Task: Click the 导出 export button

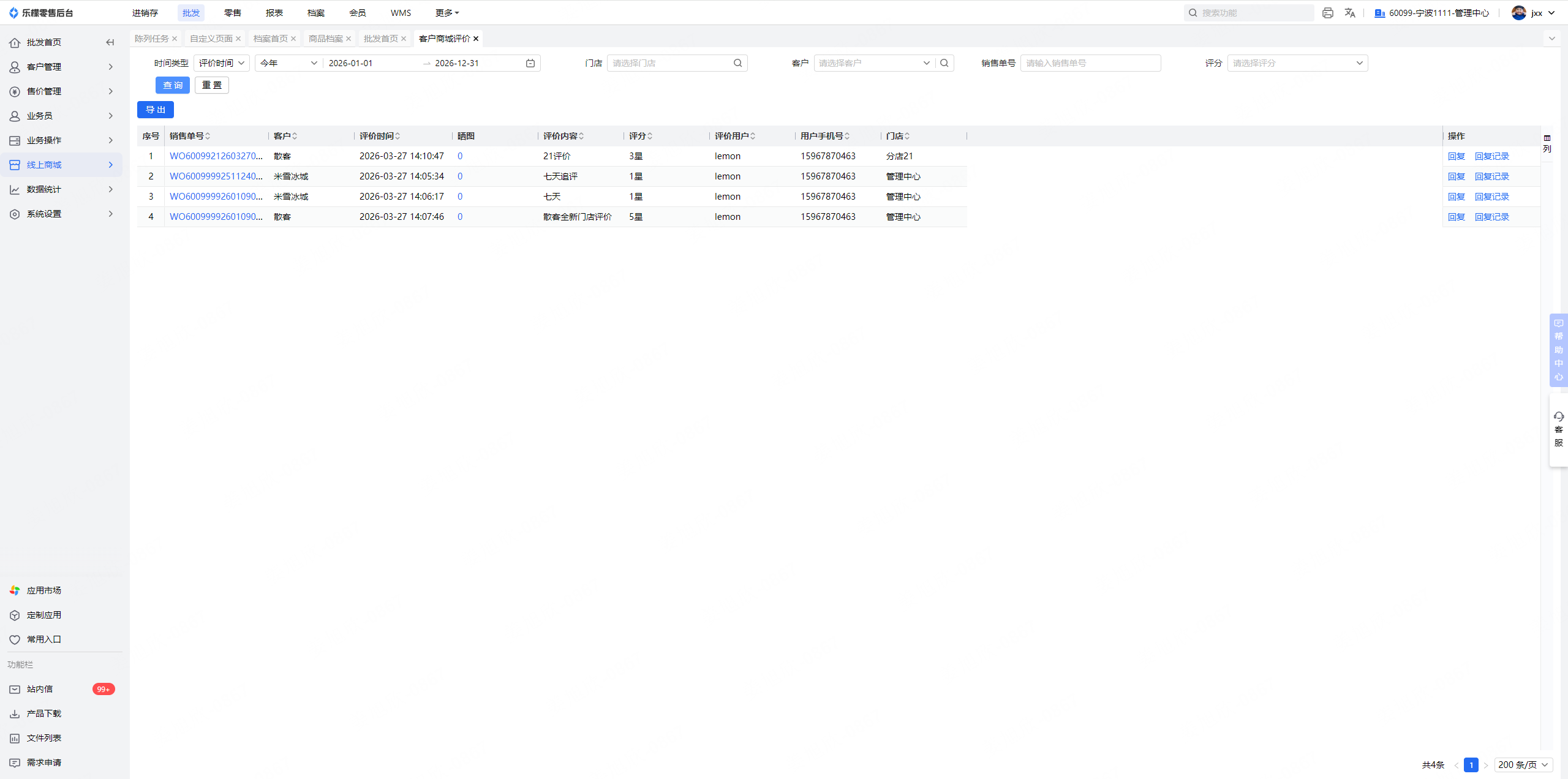Action: (x=156, y=110)
